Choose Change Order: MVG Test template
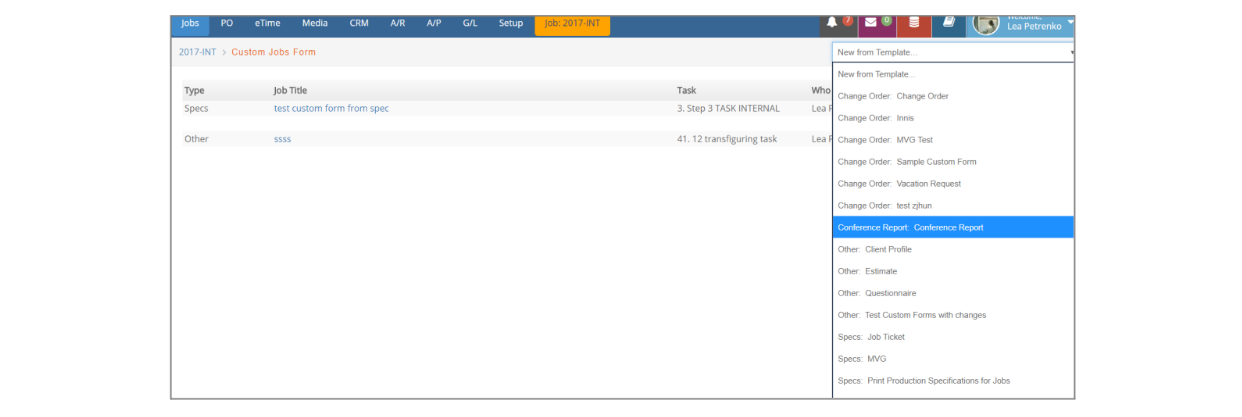Viewport: 1242px width, 417px height. [x=954, y=140]
